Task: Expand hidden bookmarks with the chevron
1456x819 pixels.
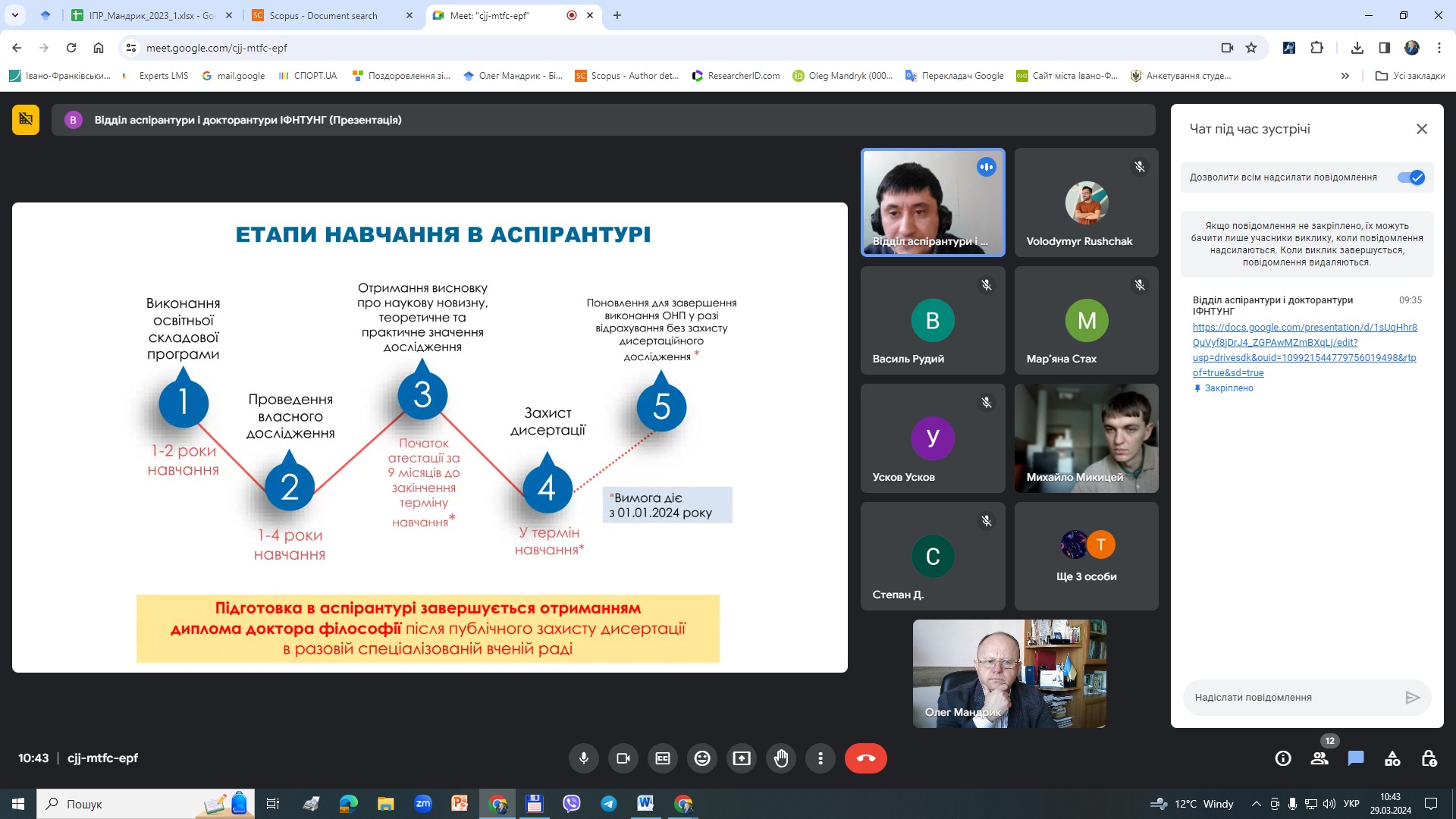Action: tap(1345, 75)
